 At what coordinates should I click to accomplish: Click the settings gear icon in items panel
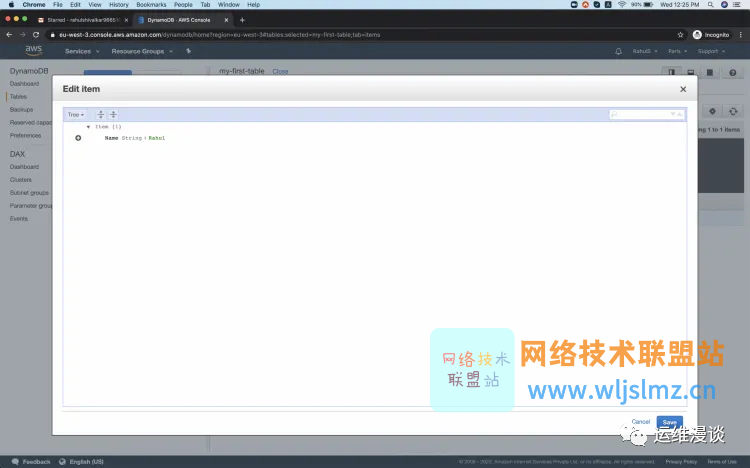tap(712, 111)
